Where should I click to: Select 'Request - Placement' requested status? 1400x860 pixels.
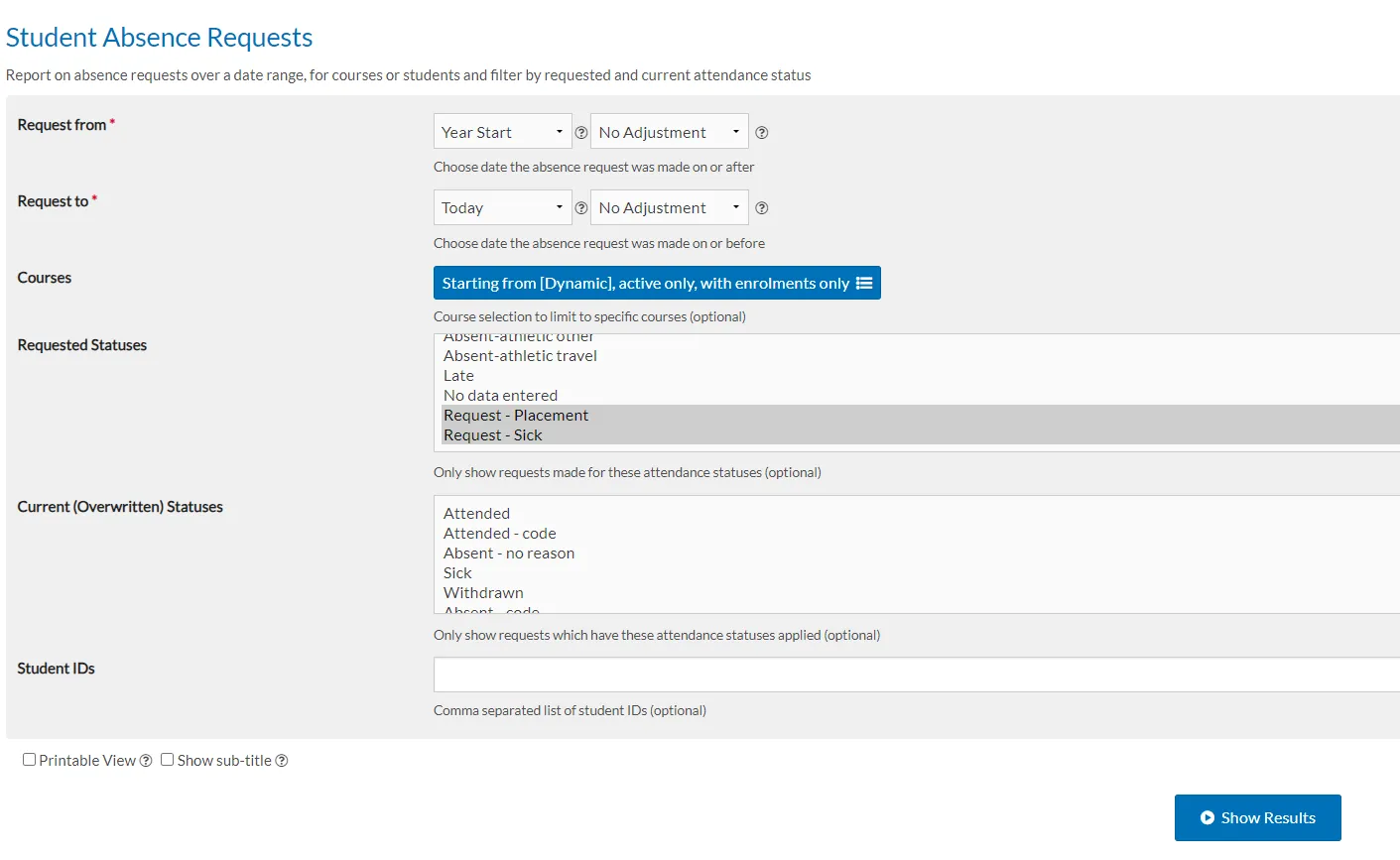[x=921, y=416]
